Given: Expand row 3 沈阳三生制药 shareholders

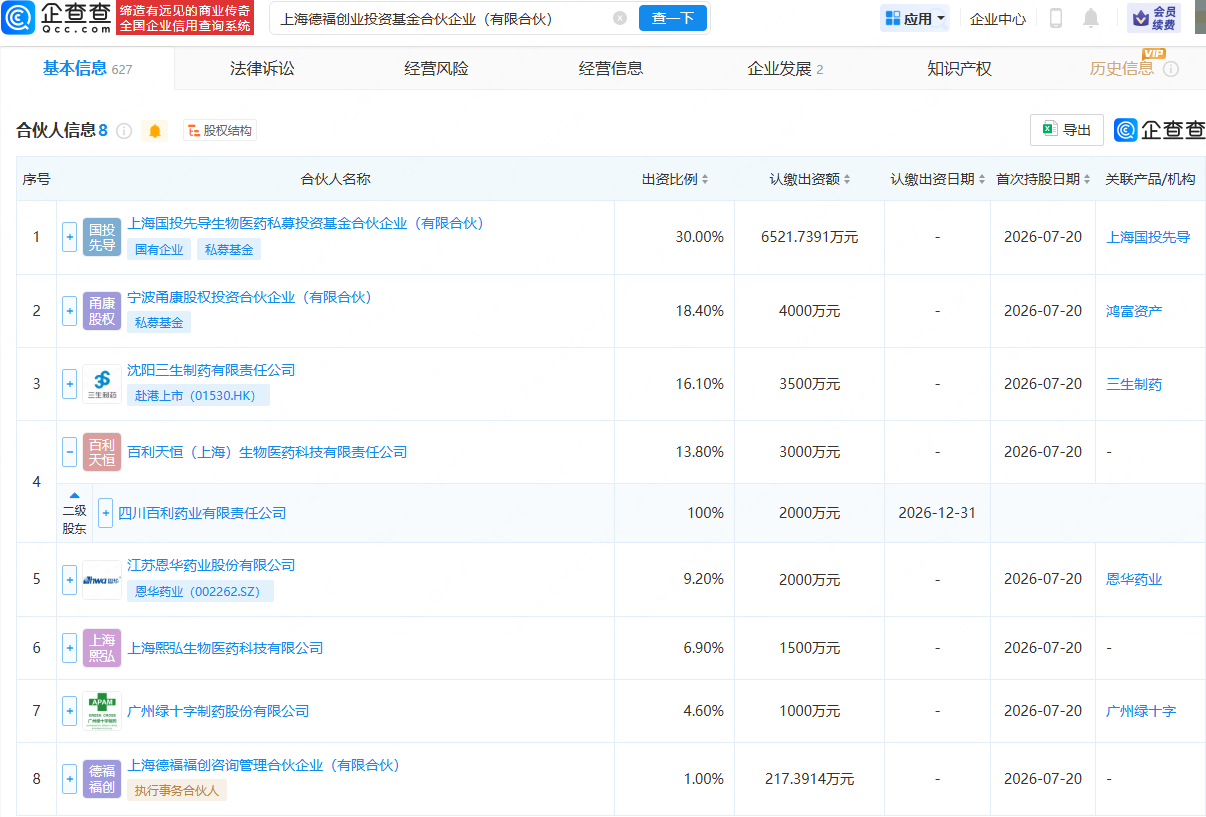Looking at the screenshot, I should [x=70, y=384].
